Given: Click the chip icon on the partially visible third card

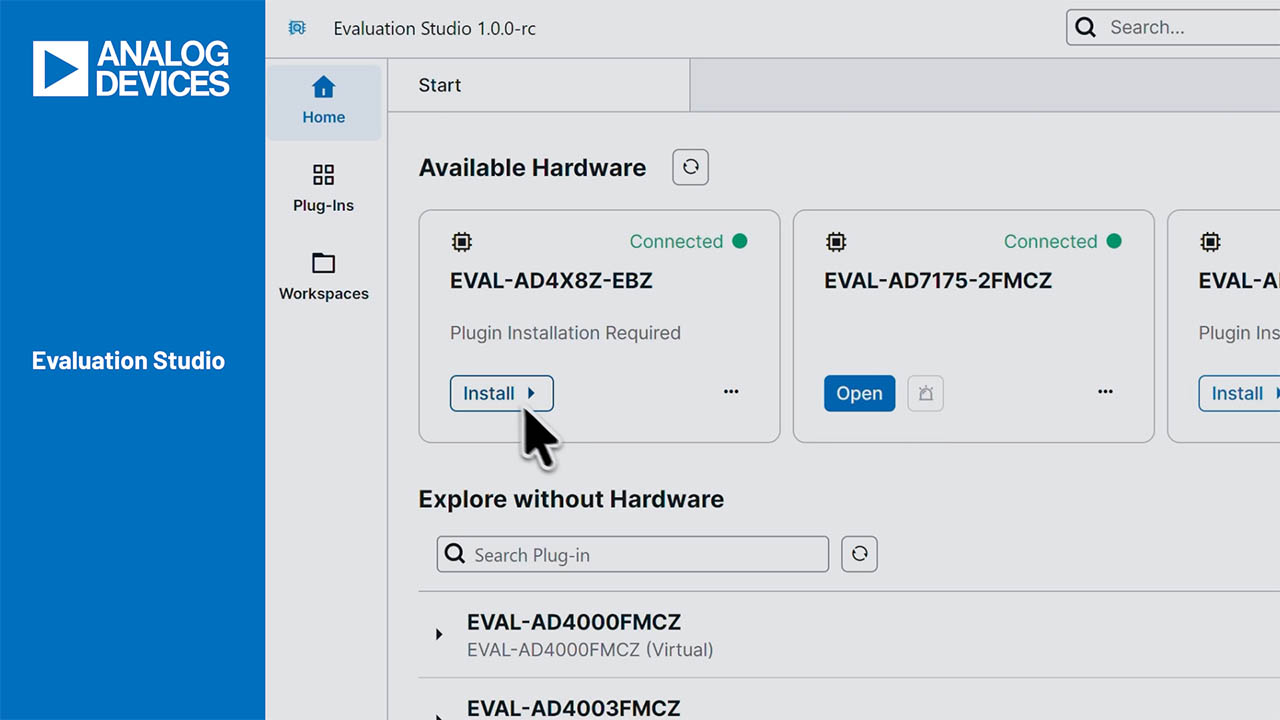Looking at the screenshot, I should point(1209,241).
